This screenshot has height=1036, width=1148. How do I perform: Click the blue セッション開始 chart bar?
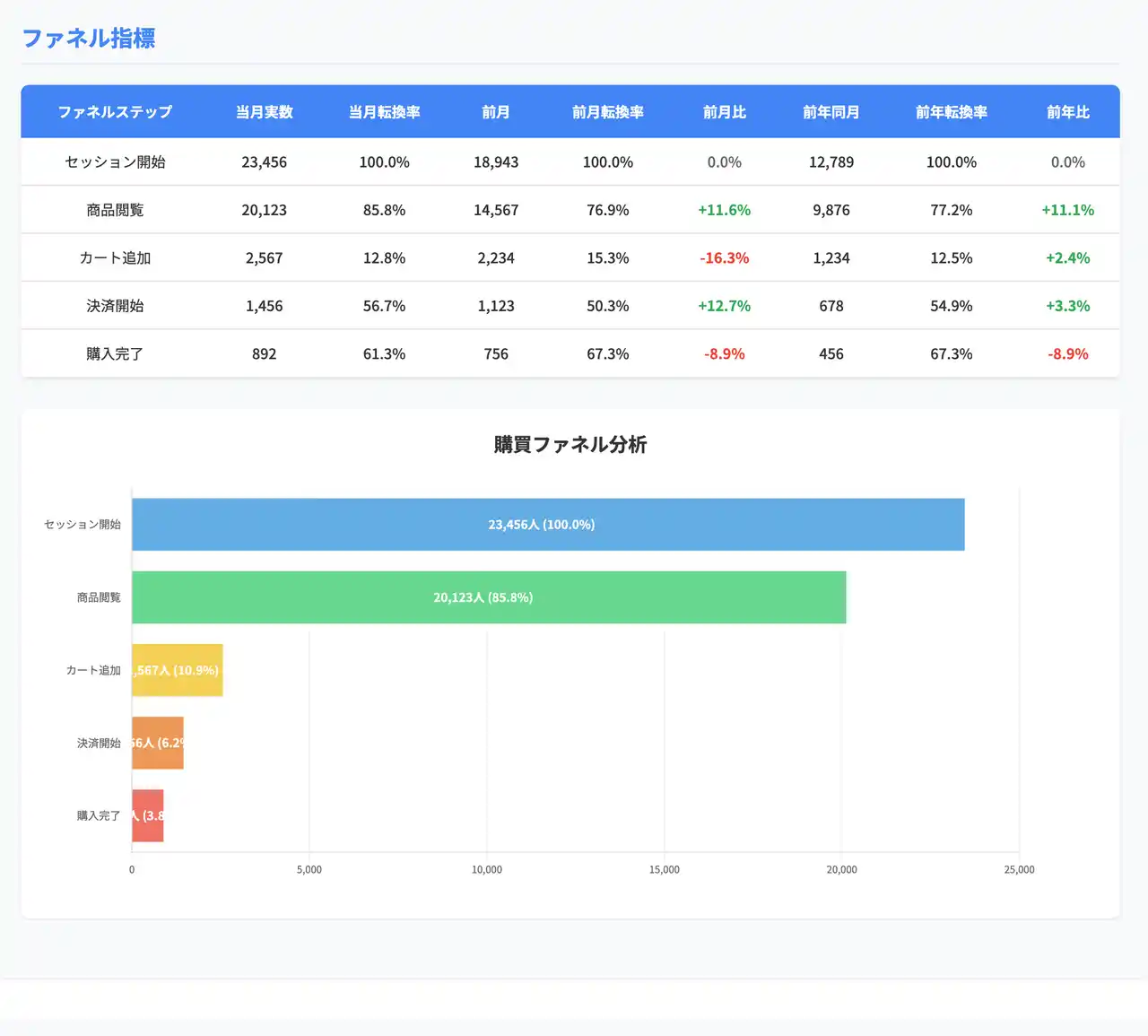click(x=548, y=525)
